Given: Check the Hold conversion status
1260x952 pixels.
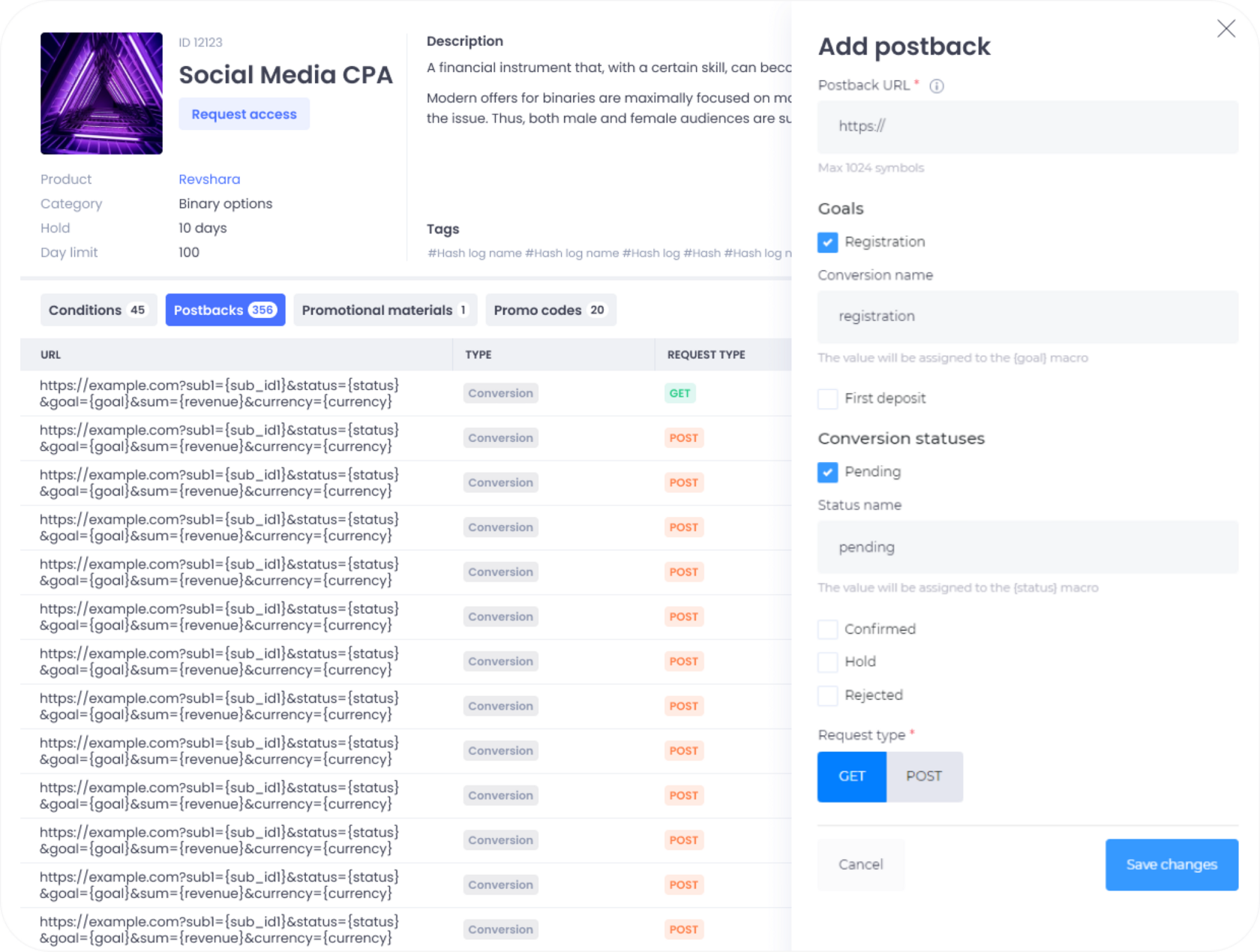Looking at the screenshot, I should coord(827,662).
